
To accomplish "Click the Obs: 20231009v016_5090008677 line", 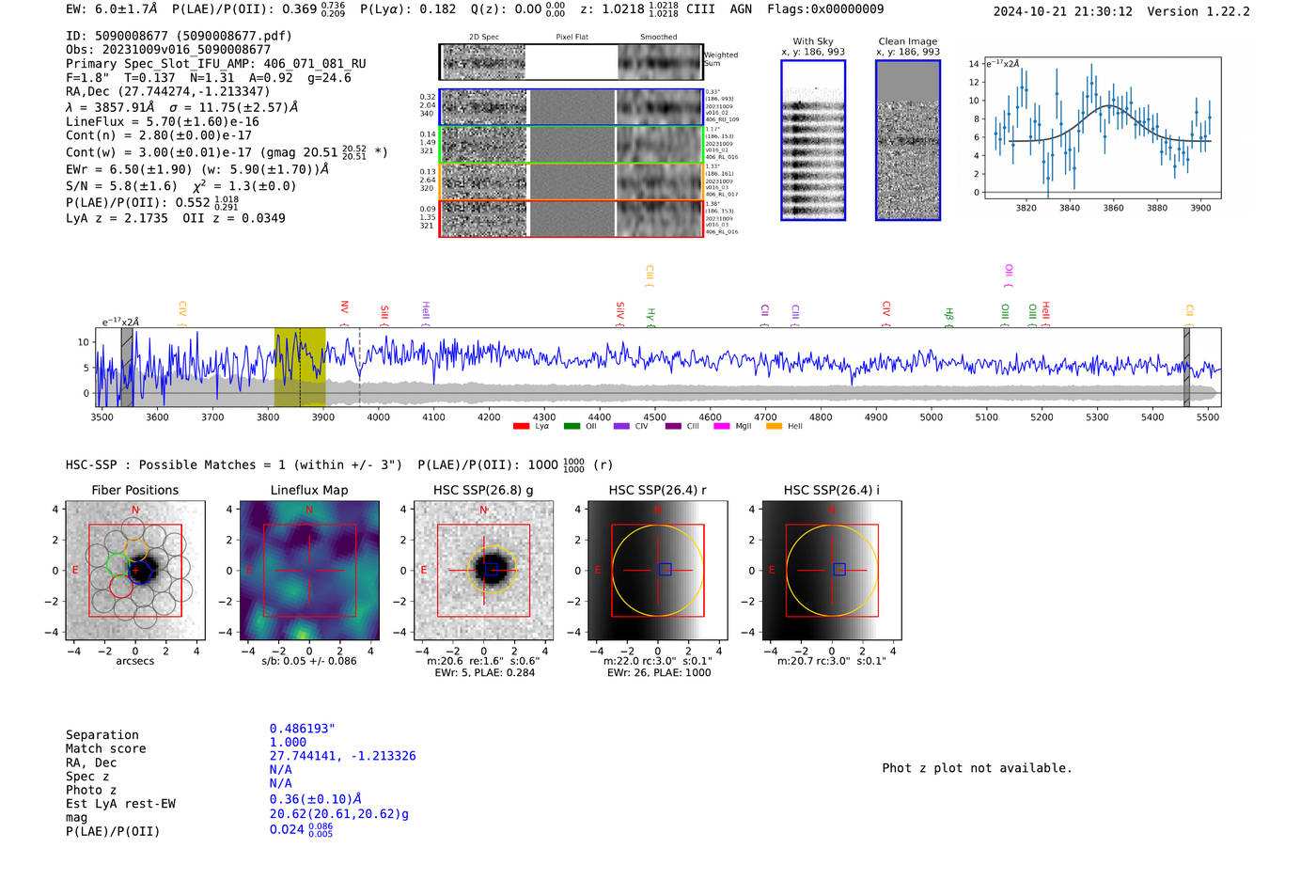I will (x=168, y=50).
